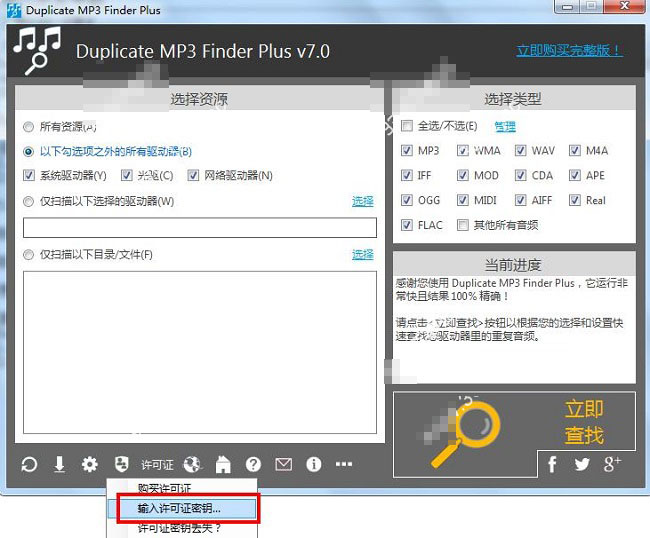Click 选择 link for directory/file selection
Viewport: 650px width, 538px height.
(x=363, y=254)
